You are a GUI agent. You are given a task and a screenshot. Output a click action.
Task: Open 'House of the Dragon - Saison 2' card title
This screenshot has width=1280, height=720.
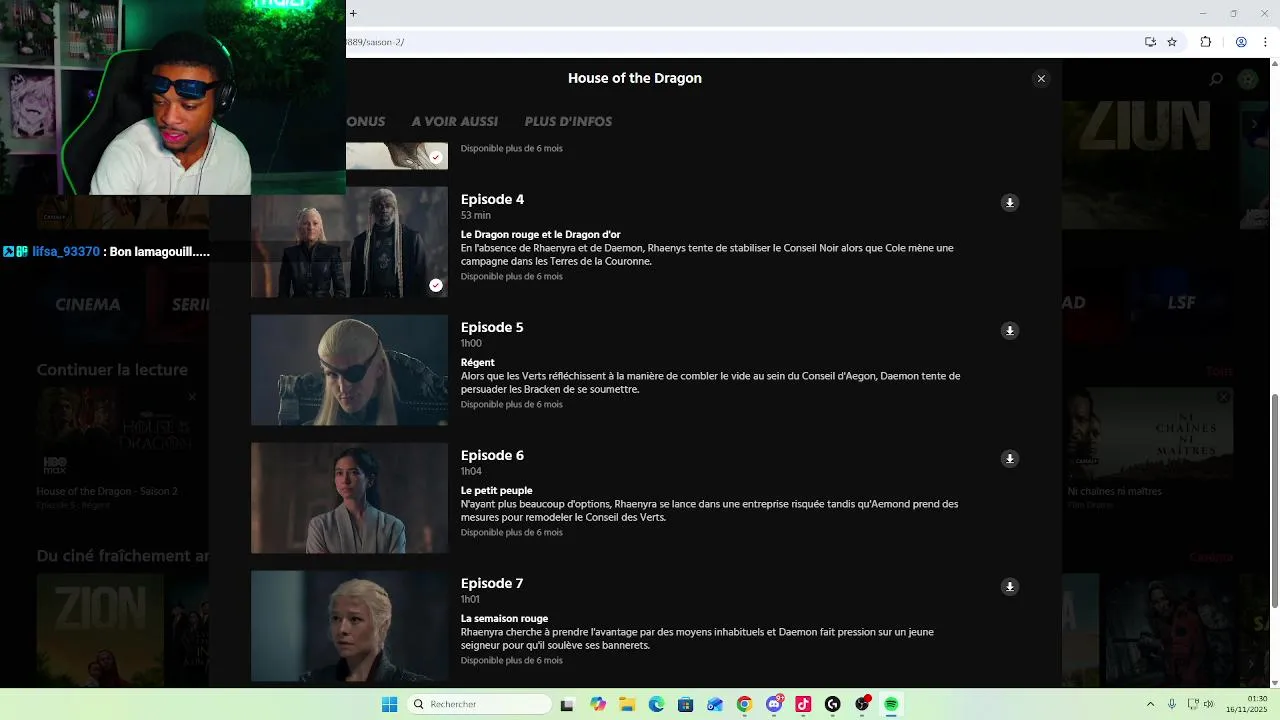click(107, 491)
